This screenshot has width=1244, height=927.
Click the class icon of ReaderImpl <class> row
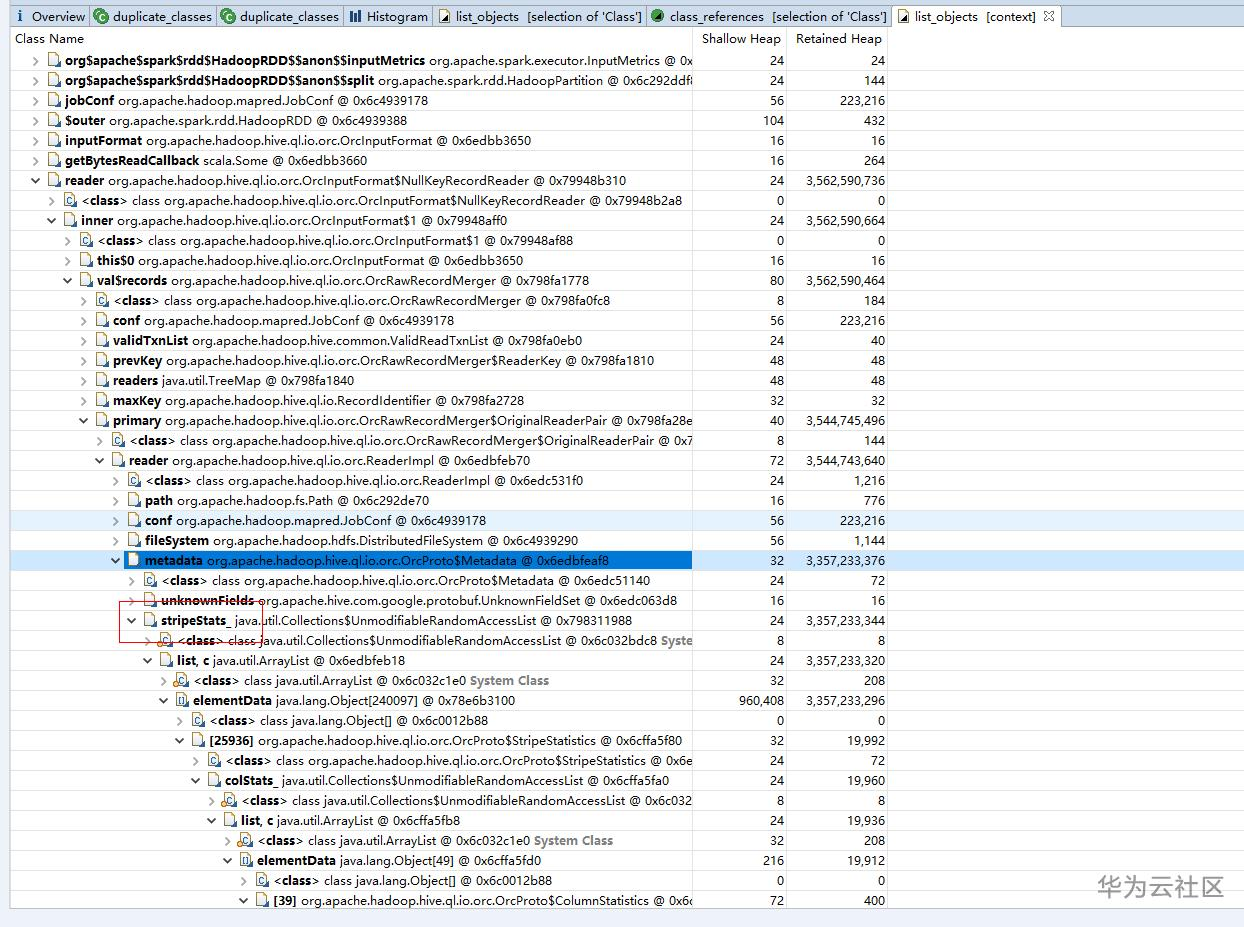(134, 480)
